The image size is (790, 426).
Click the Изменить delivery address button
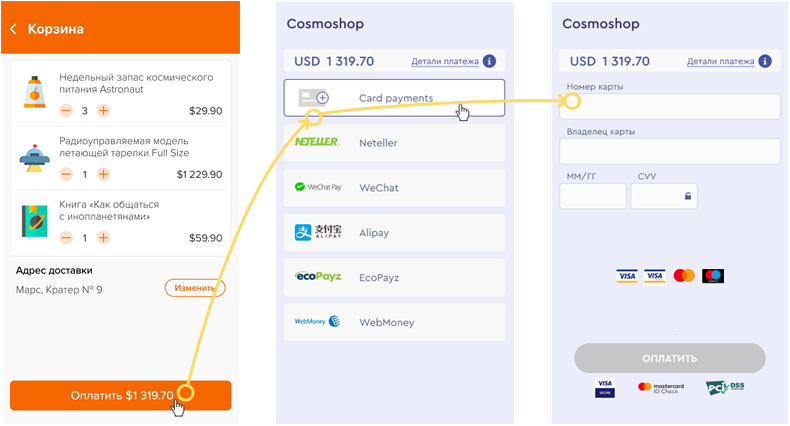[195, 288]
